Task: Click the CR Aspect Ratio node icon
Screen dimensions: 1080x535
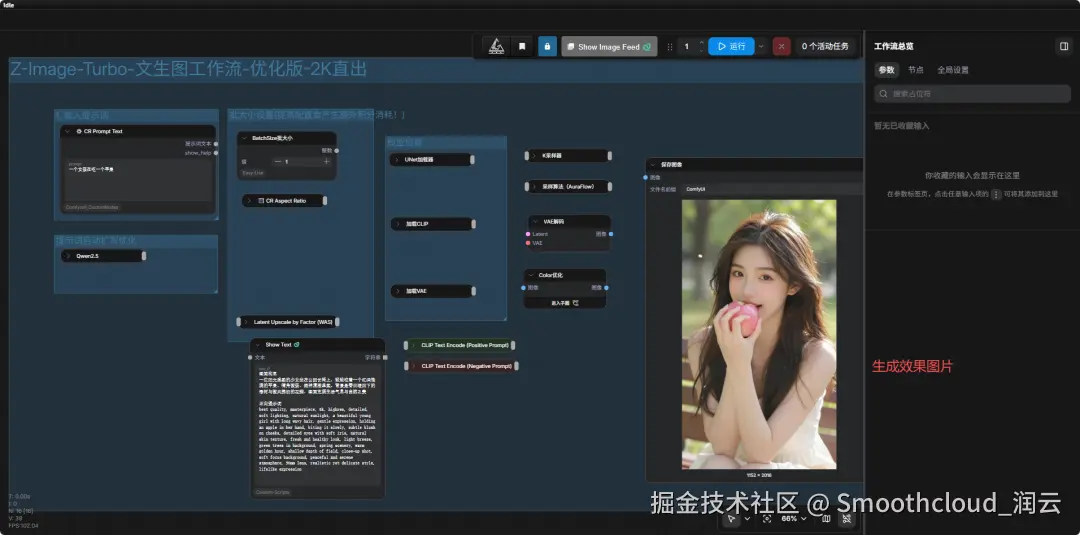Action: point(260,200)
